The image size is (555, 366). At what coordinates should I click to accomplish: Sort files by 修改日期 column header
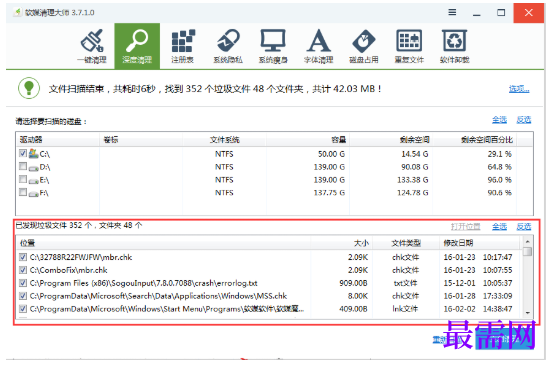point(479,243)
